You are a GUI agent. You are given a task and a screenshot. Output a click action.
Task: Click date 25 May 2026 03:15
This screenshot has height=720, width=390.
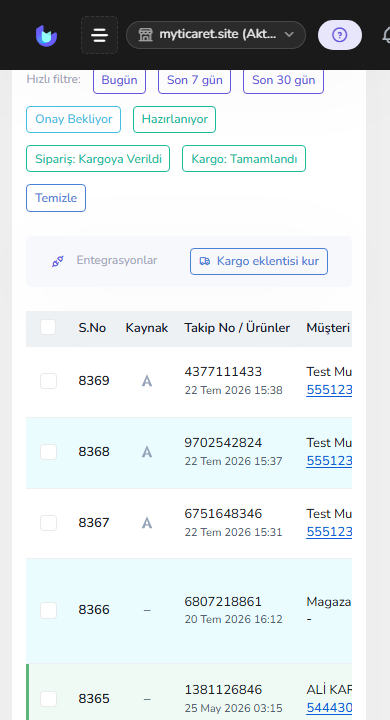click(x=233, y=709)
